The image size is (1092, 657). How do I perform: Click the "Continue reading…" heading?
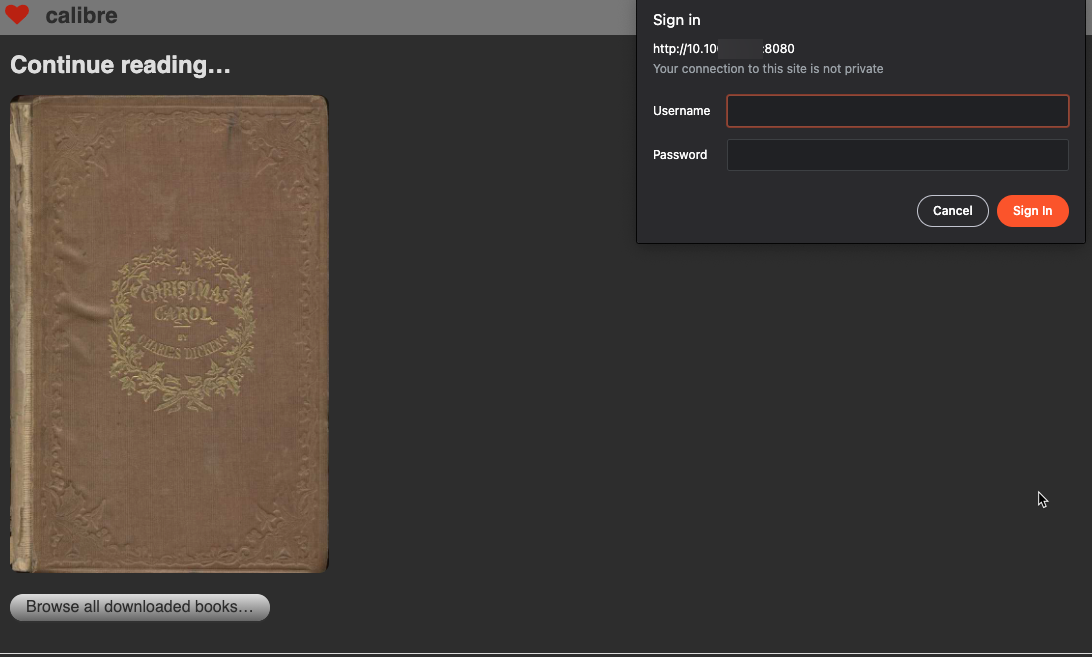tap(120, 65)
